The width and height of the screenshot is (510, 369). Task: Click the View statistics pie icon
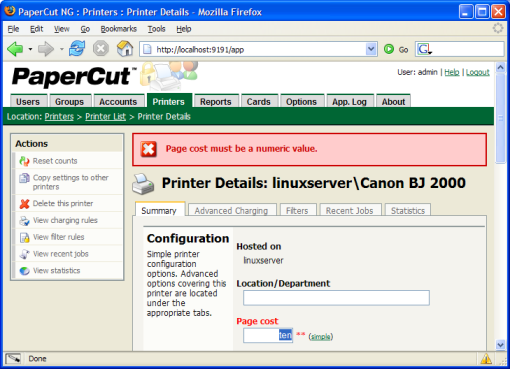[24, 271]
